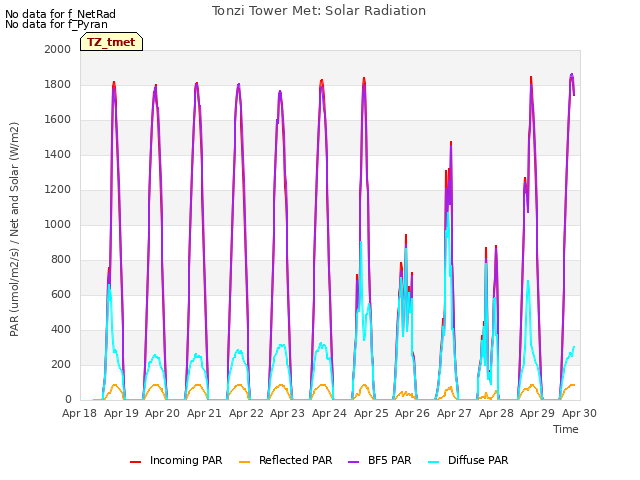
Task: Click the 1800 y-axis tick label
Action: click(x=58, y=84)
